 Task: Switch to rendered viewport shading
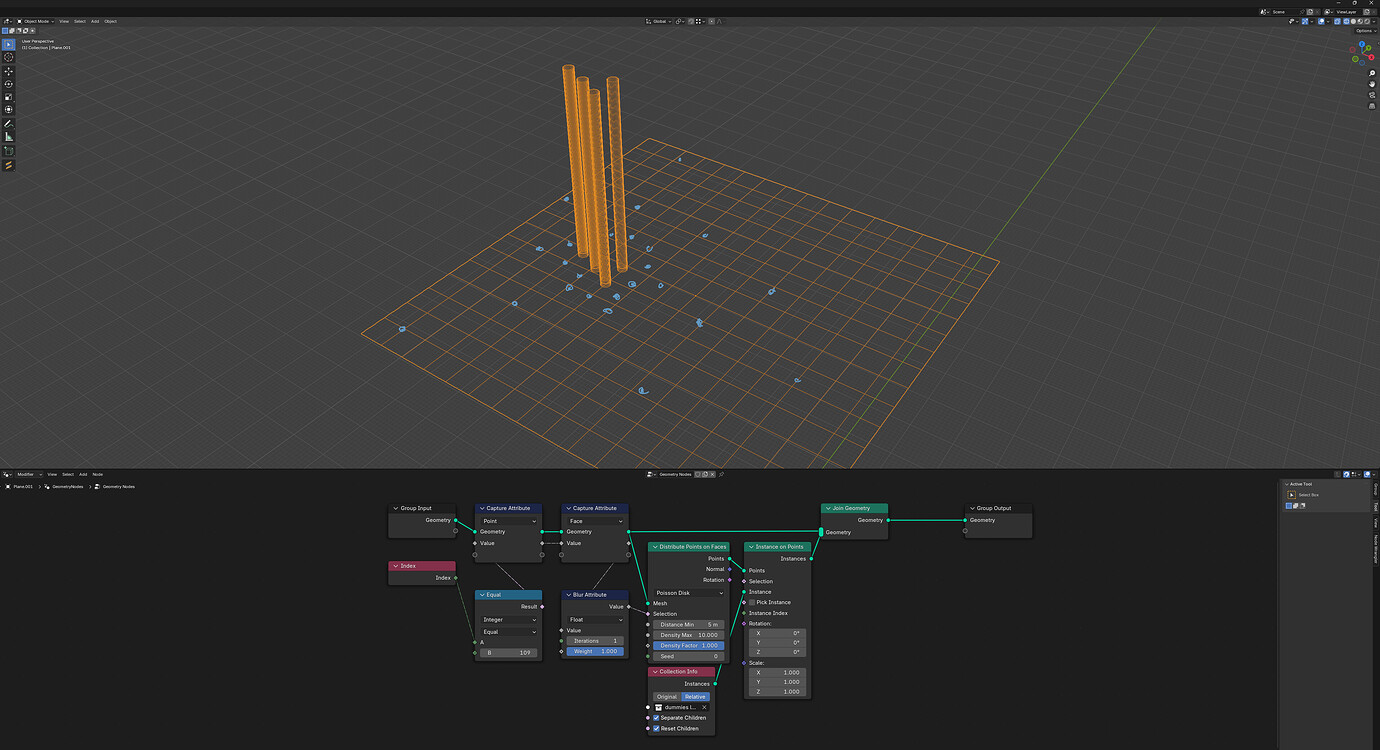pyautogui.click(x=1369, y=21)
